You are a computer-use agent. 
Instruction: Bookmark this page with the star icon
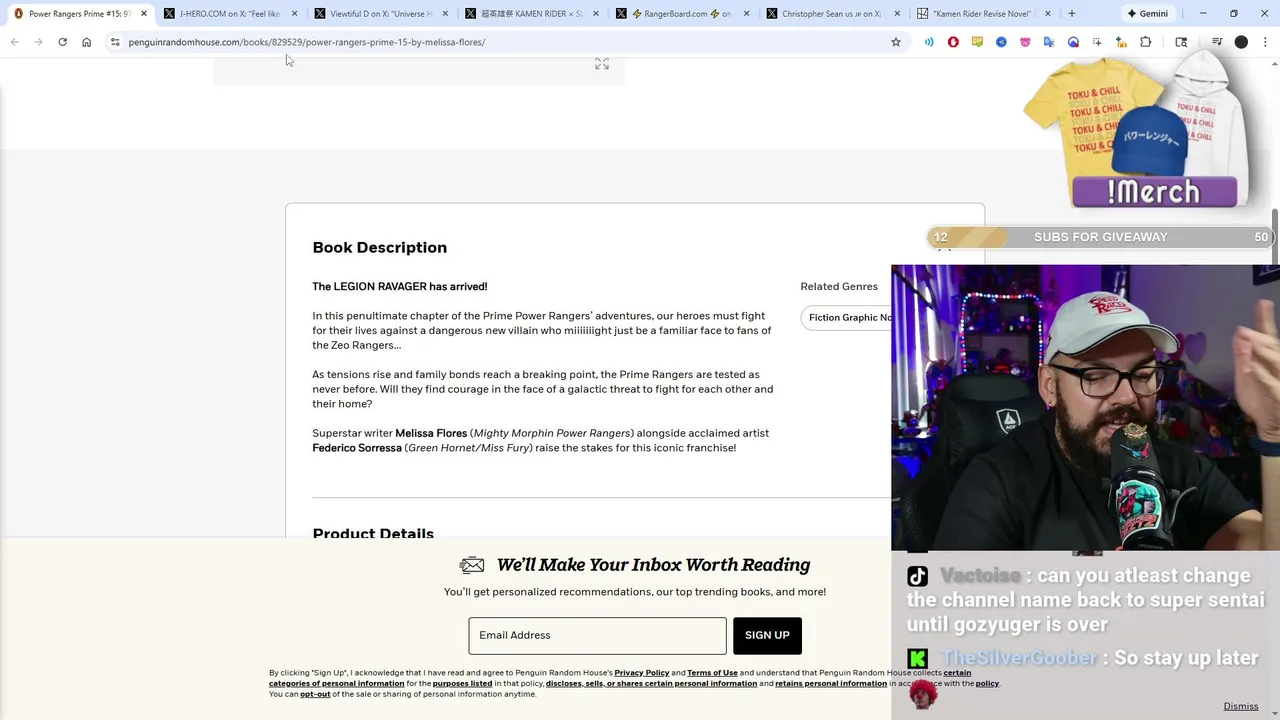[896, 42]
